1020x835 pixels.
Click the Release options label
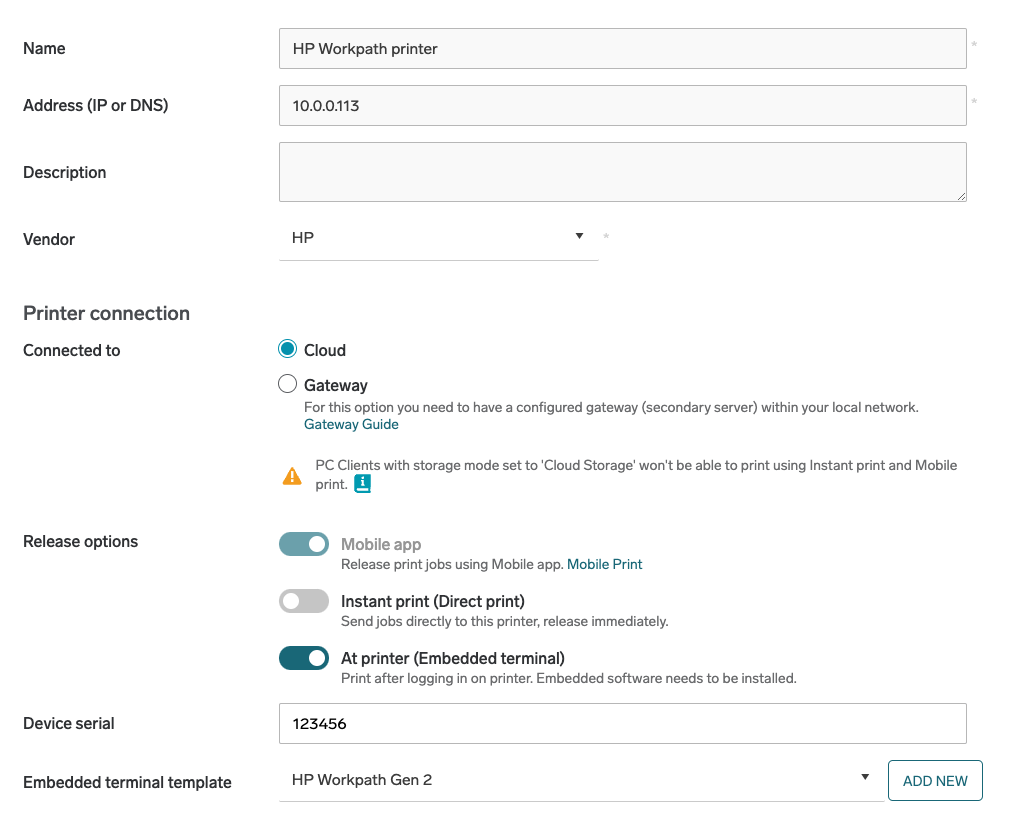tap(80, 541)
